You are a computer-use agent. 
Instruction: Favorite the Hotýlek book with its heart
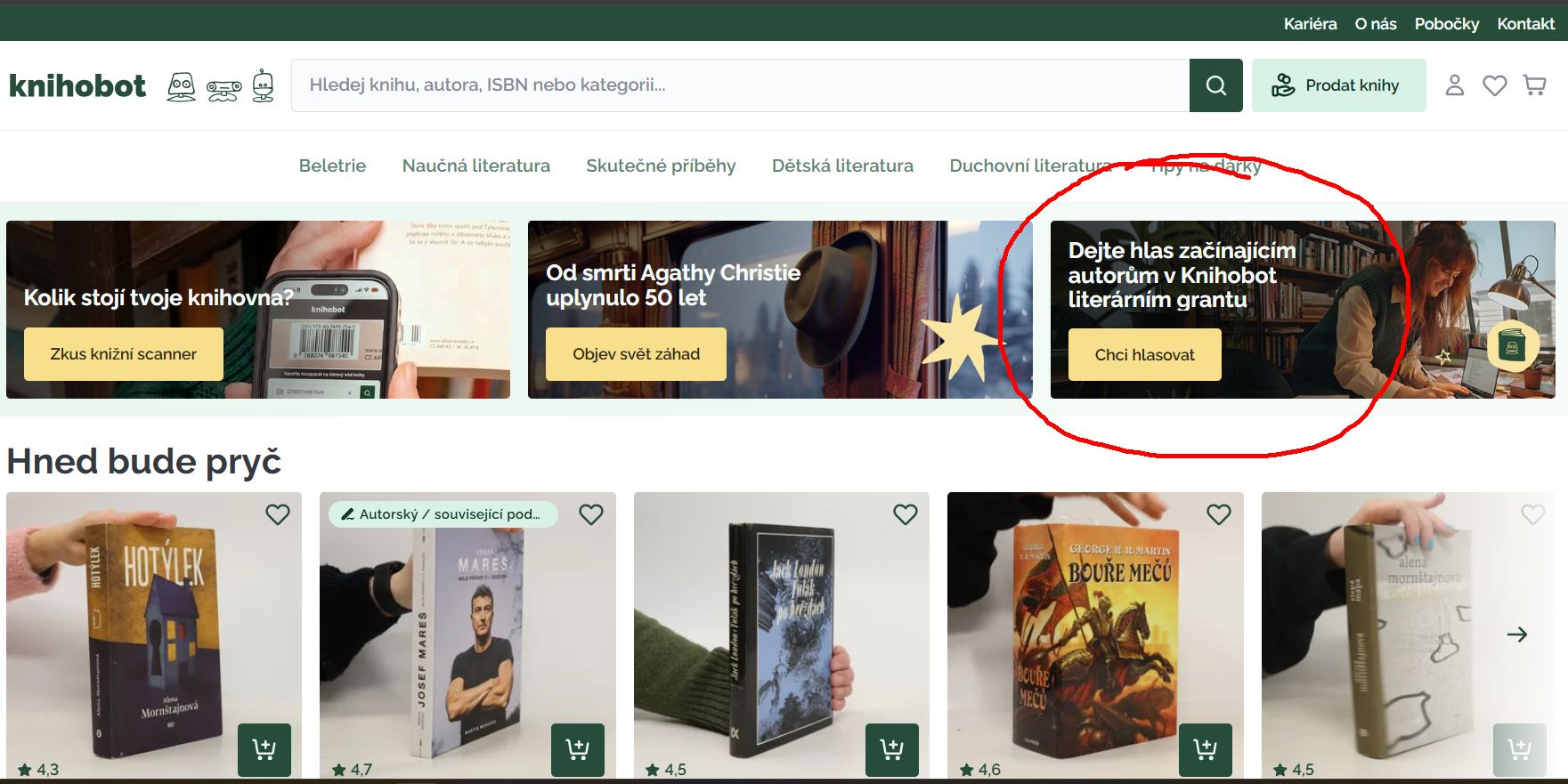coord(278,514)
